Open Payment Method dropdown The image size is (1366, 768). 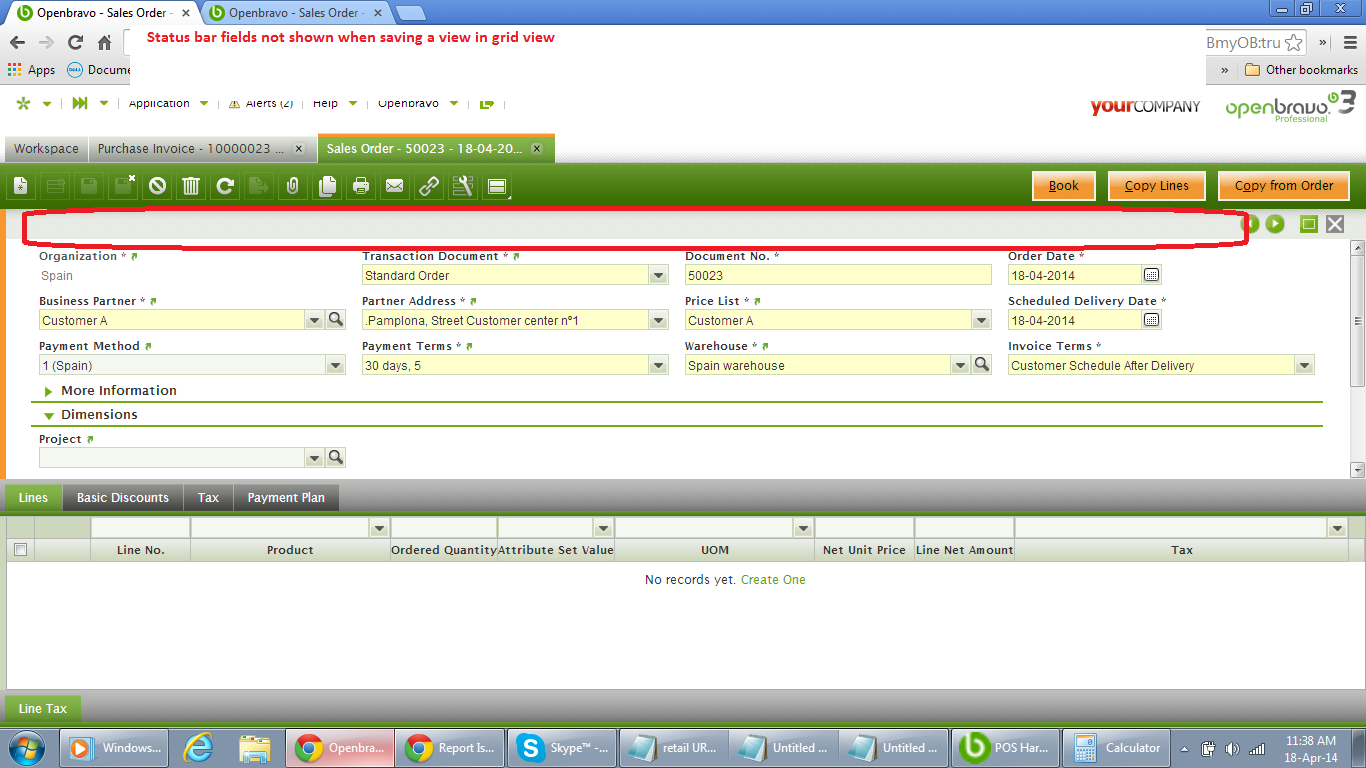point(335,365)
